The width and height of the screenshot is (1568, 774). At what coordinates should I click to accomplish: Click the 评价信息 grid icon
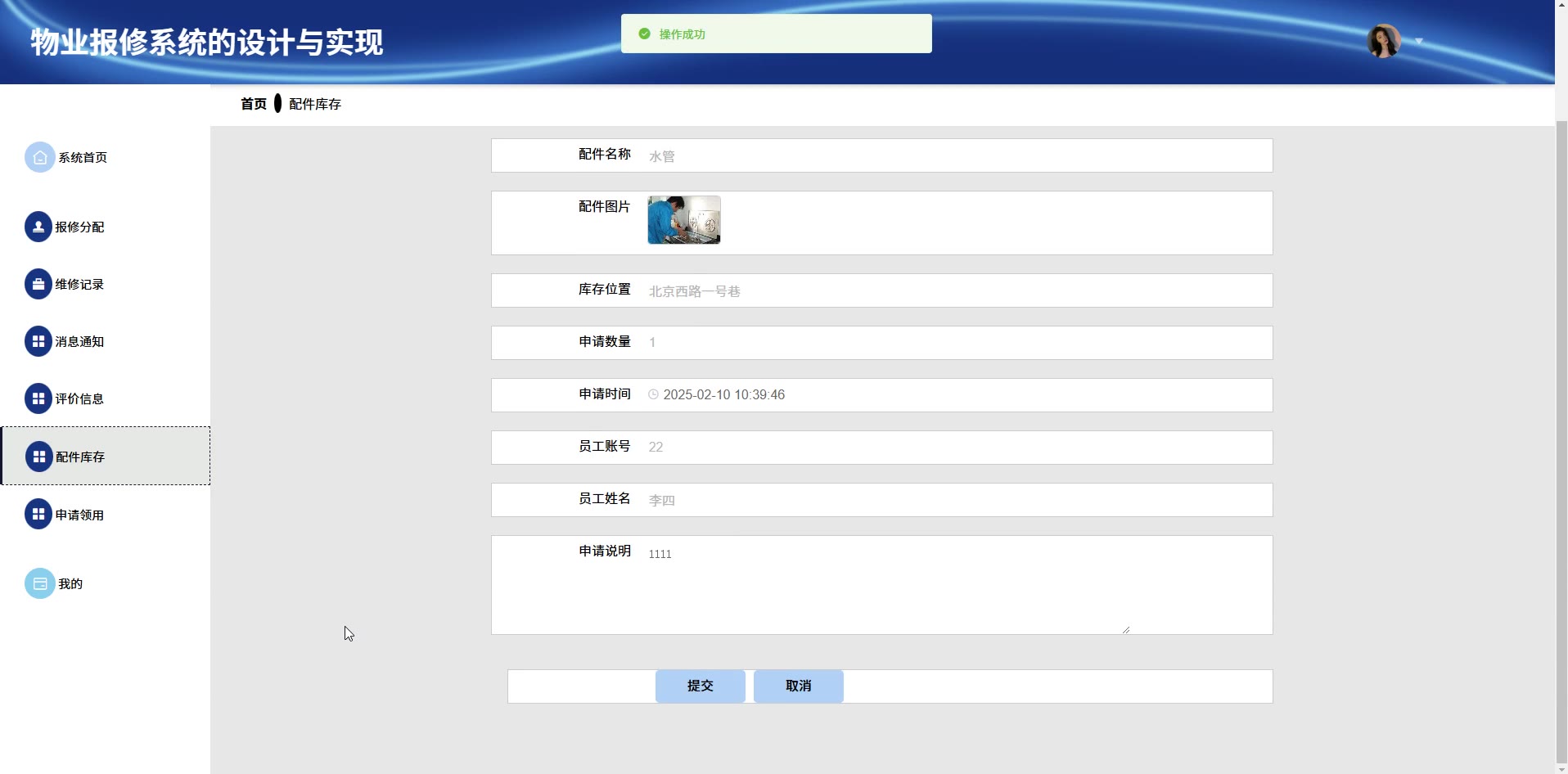coord(38,398)
